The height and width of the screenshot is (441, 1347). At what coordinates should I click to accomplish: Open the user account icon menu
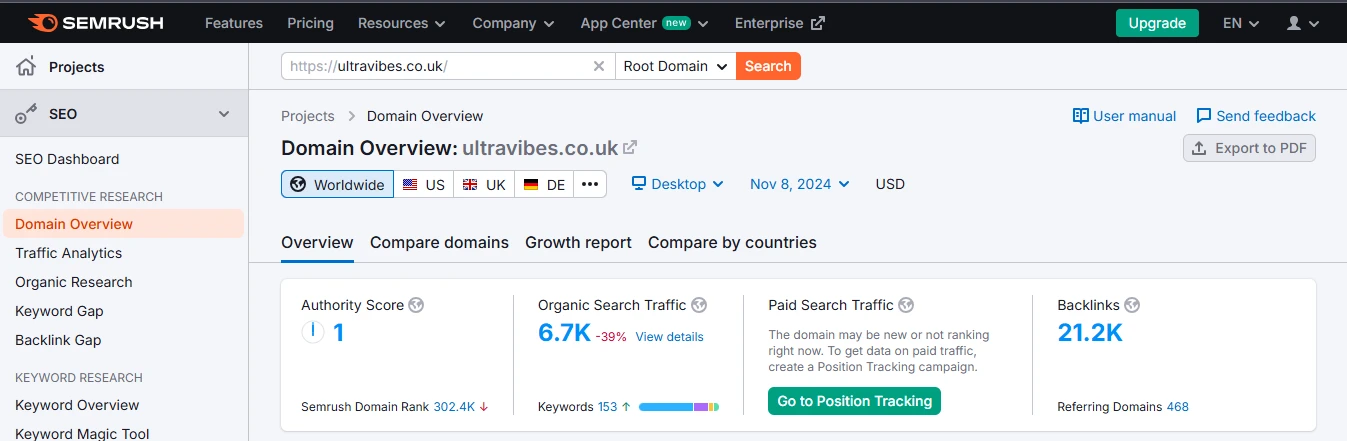(1301, 23)
